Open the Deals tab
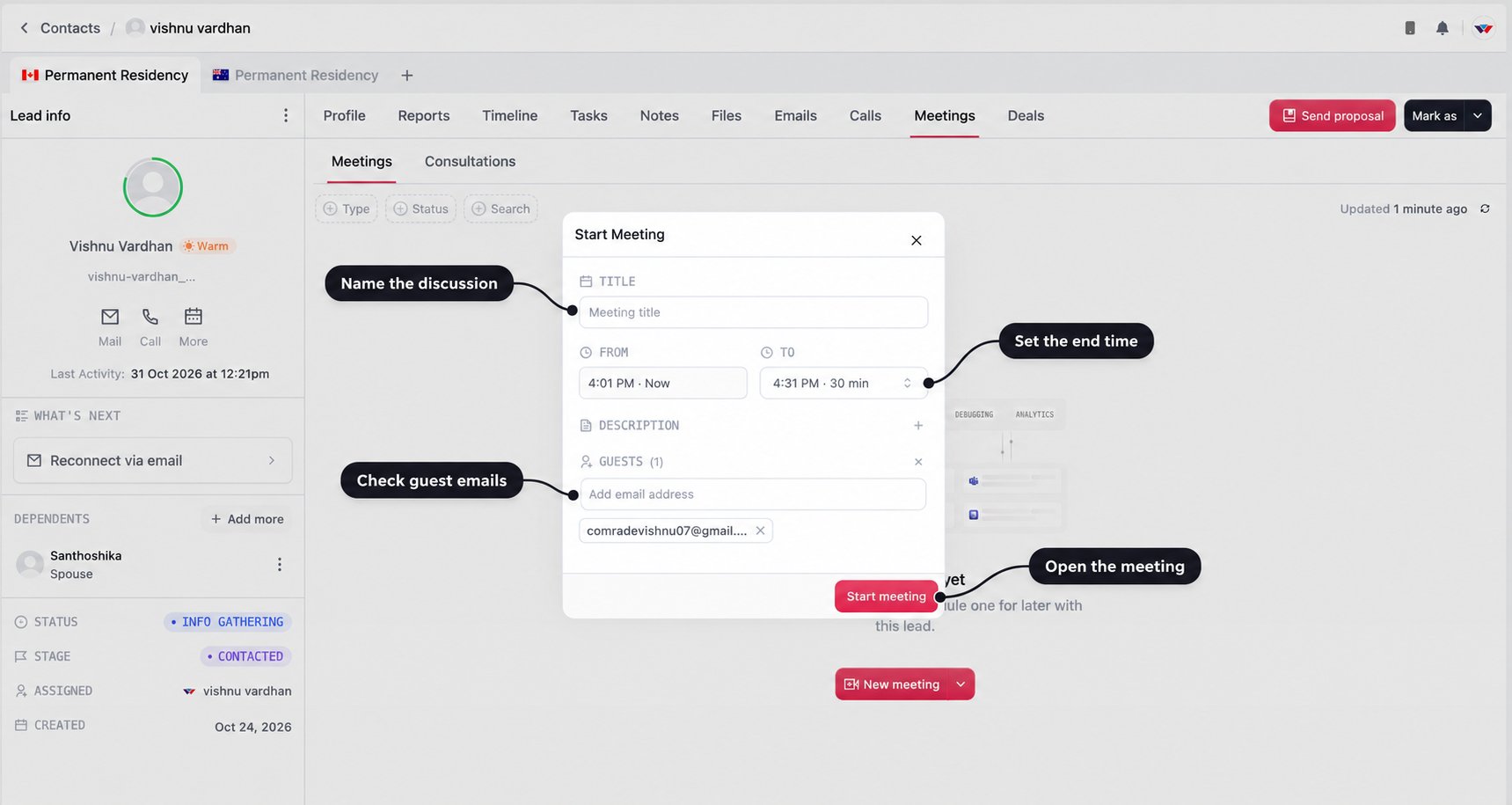The image size is (1512, 805). coord(1026,115)
